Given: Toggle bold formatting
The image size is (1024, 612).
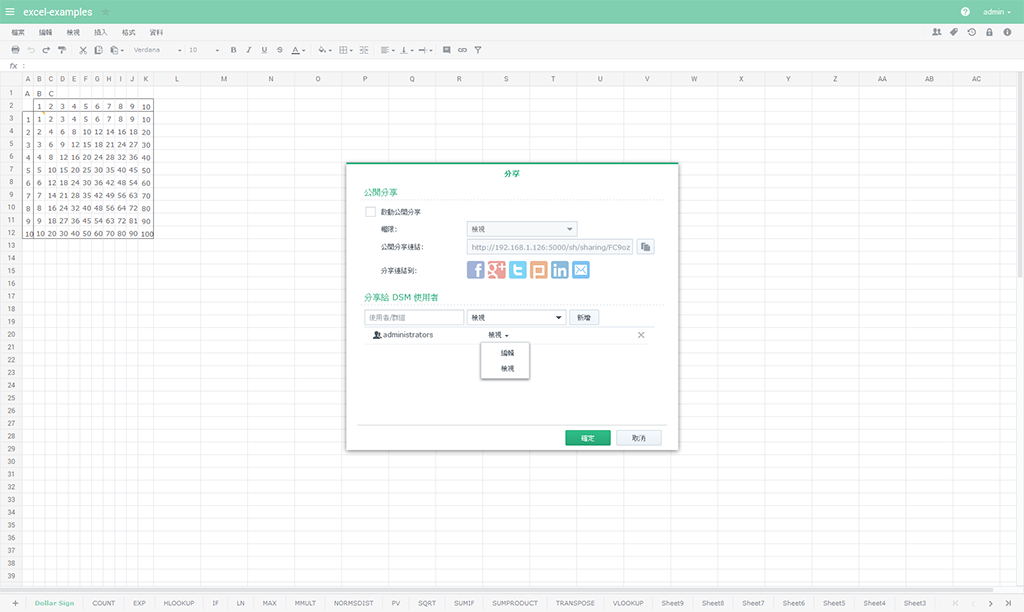Looking at the screenshot, I should pos(233,50).
